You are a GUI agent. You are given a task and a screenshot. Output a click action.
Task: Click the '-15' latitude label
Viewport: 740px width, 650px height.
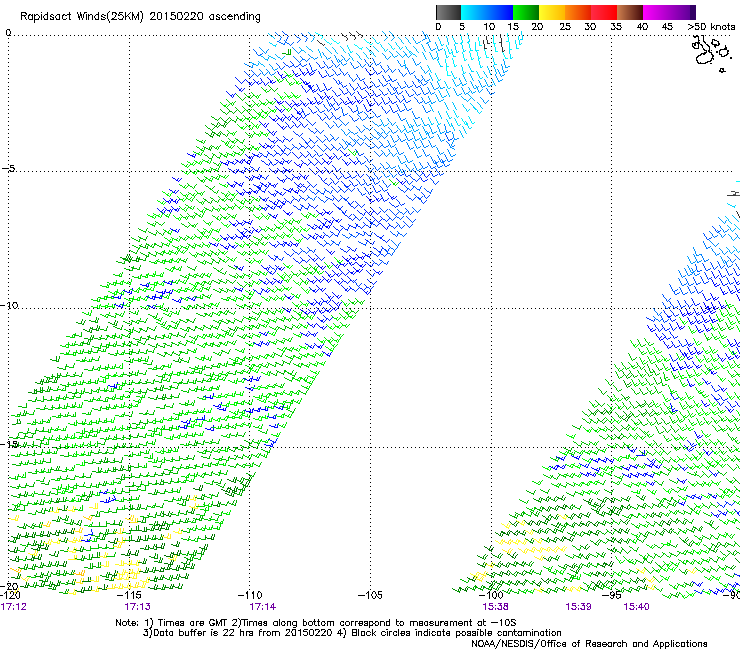tap(9, 444)
